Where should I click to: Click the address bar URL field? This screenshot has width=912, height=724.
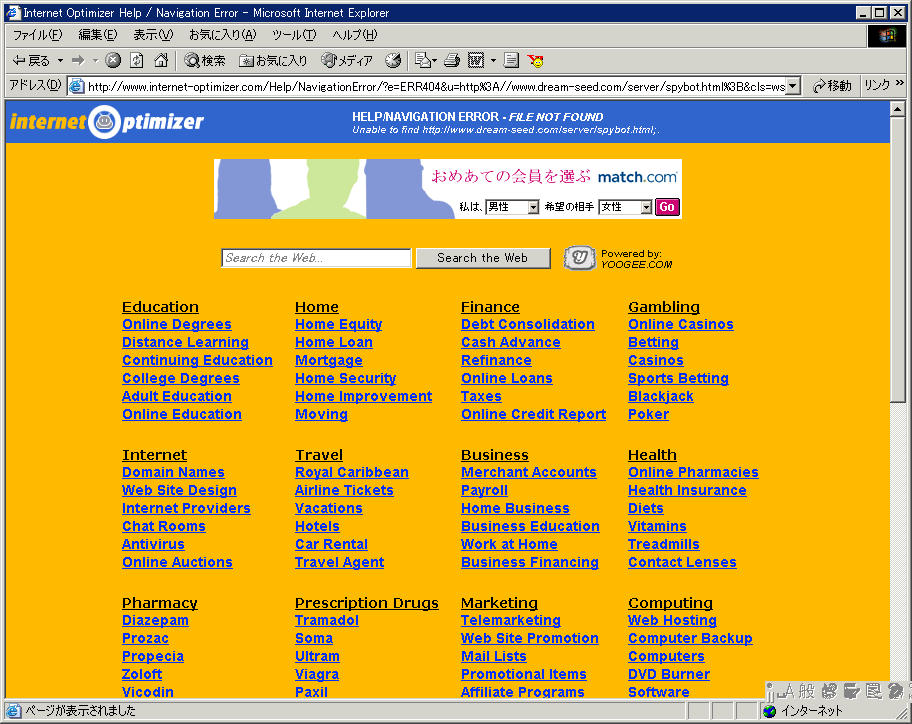(433, 87)
